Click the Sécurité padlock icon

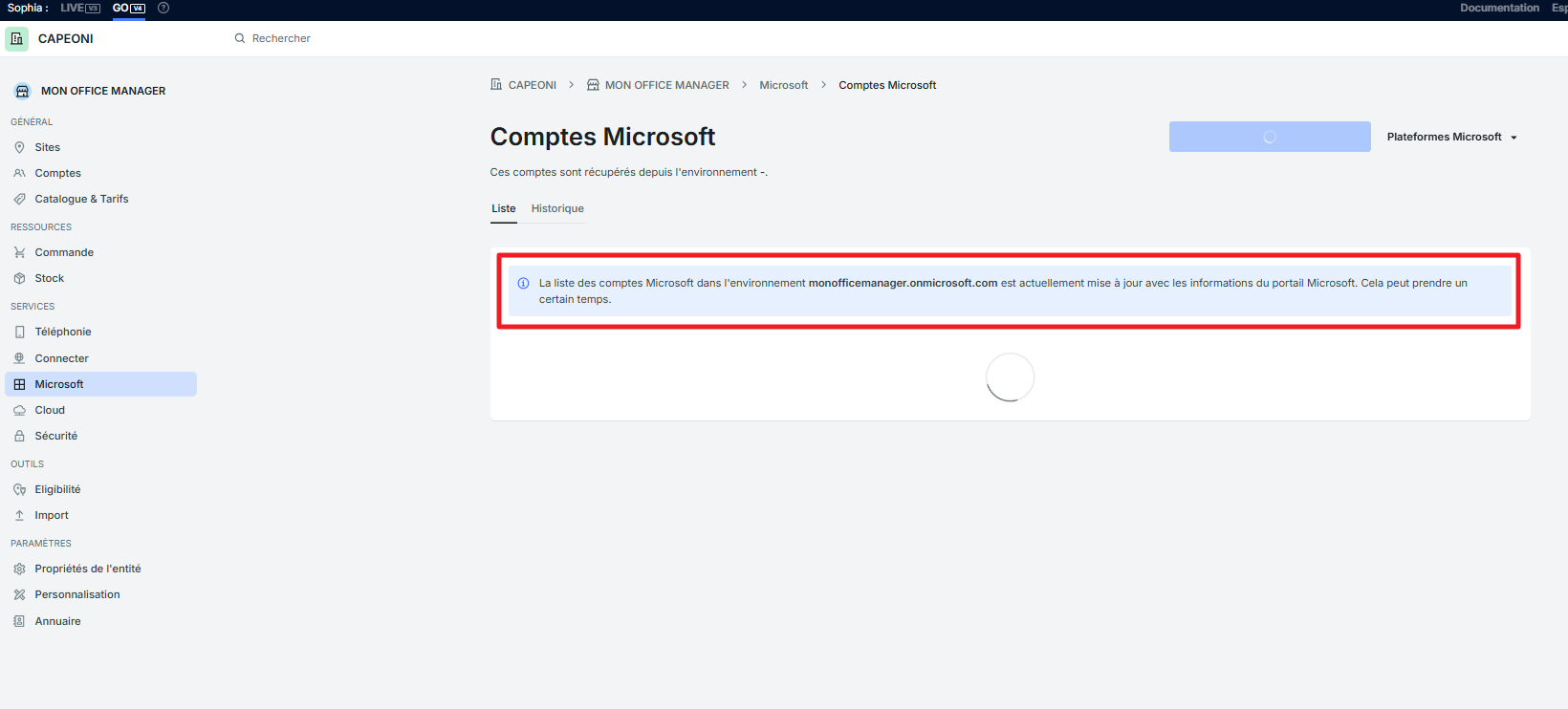click(x=19, y=436)
